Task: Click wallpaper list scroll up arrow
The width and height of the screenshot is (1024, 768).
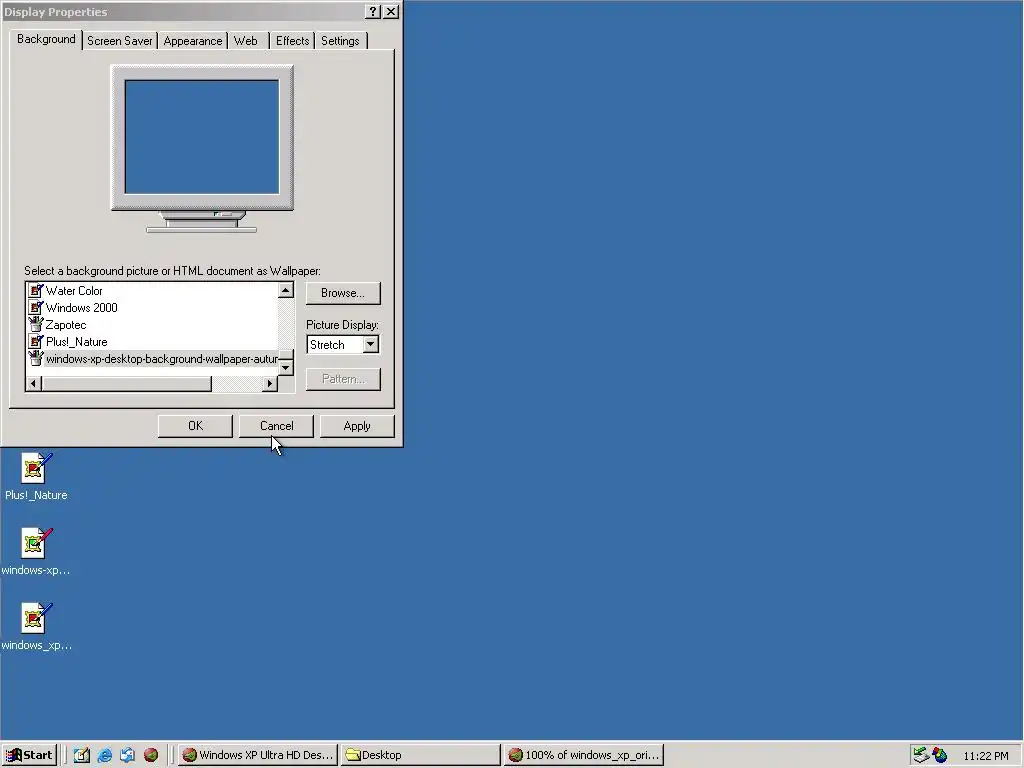Action: click(x=285, y=290)
